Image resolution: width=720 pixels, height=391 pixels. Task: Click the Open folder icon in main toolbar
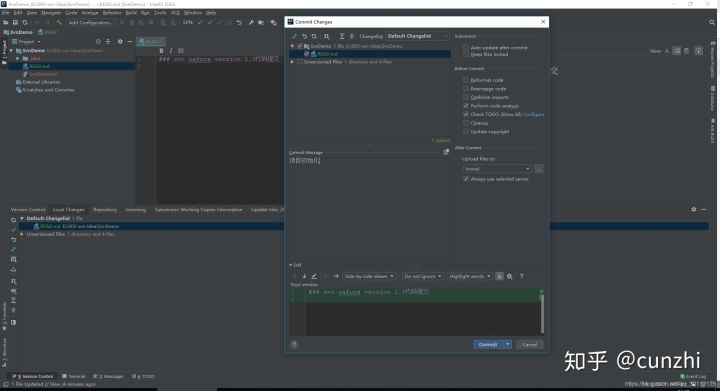click(x=6, y=22)
